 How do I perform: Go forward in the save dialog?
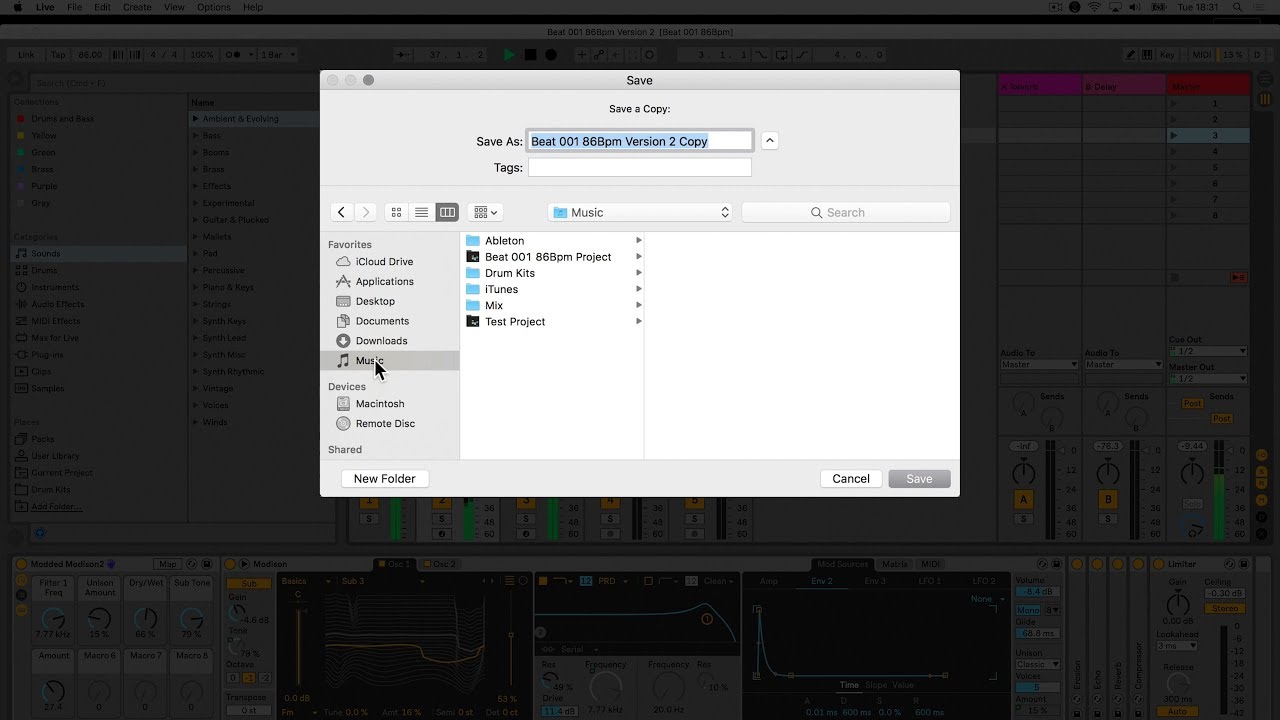tap(365, 212)
